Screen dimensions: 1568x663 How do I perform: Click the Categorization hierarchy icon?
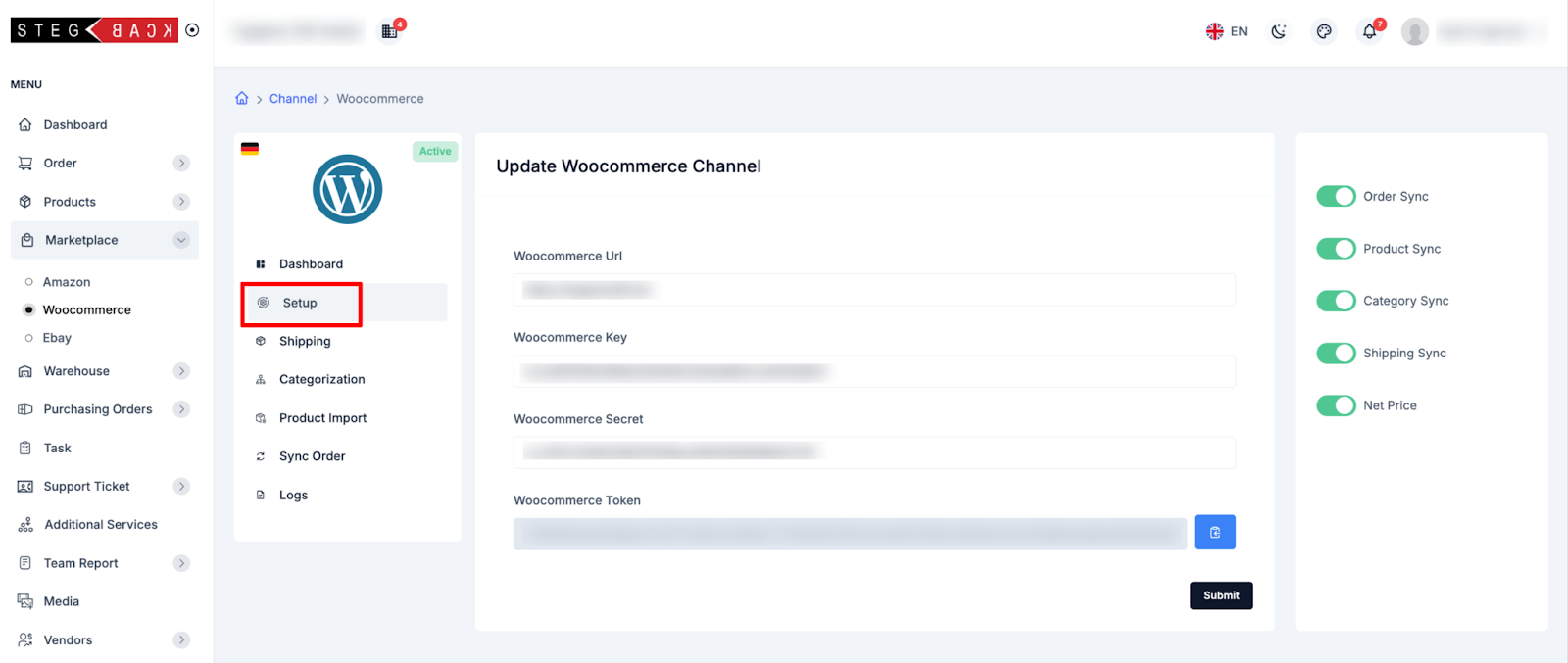pos(261,379)
